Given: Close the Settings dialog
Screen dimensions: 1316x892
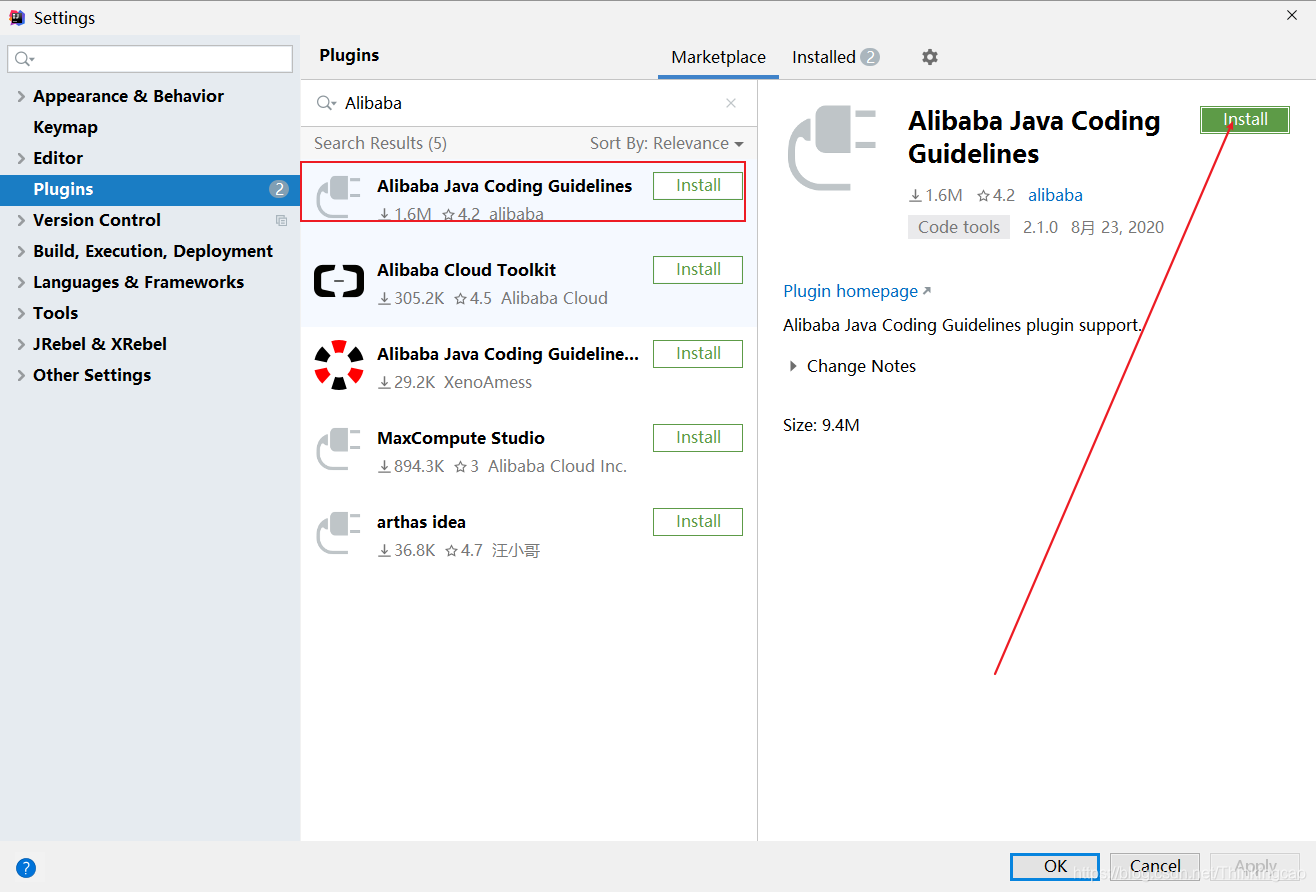Looking at the screenshot, I should 1292,15.
